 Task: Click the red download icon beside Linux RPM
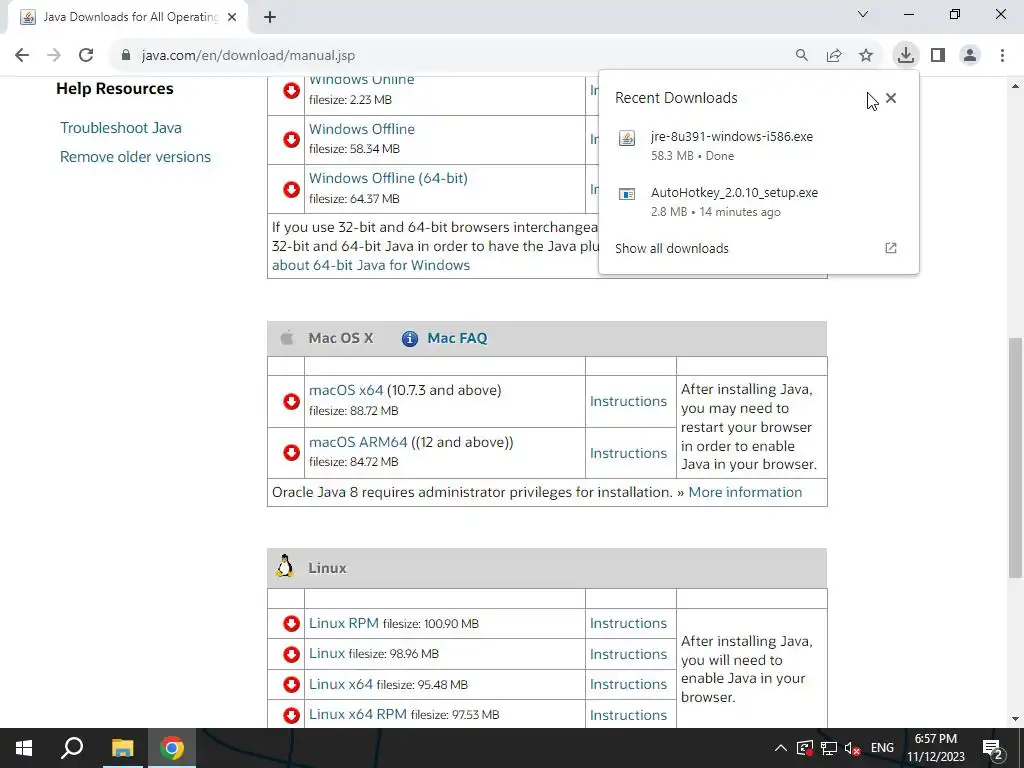(291, 624)
